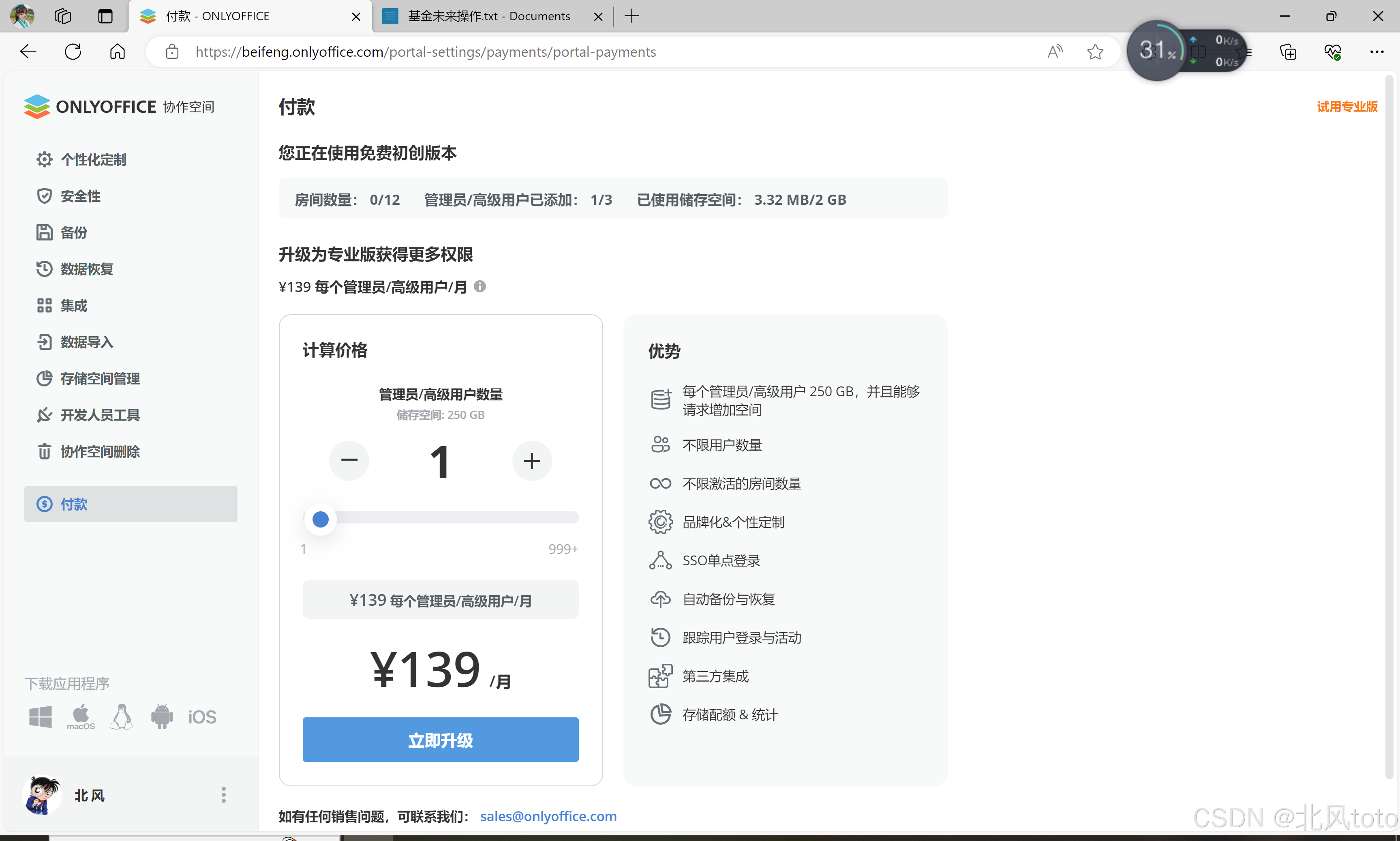Click the 立即升级 upgrade button
This screenshot has width=1400, height=841.
[440, 740]
